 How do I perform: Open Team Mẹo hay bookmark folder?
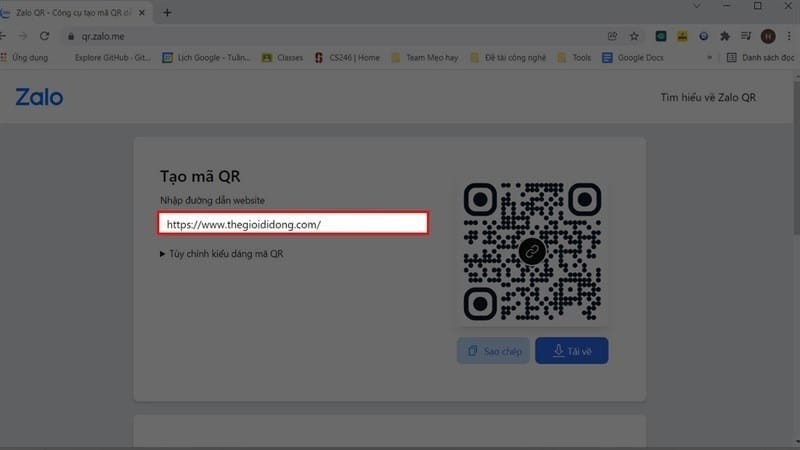pyautogui.click(x=424, y=58)
